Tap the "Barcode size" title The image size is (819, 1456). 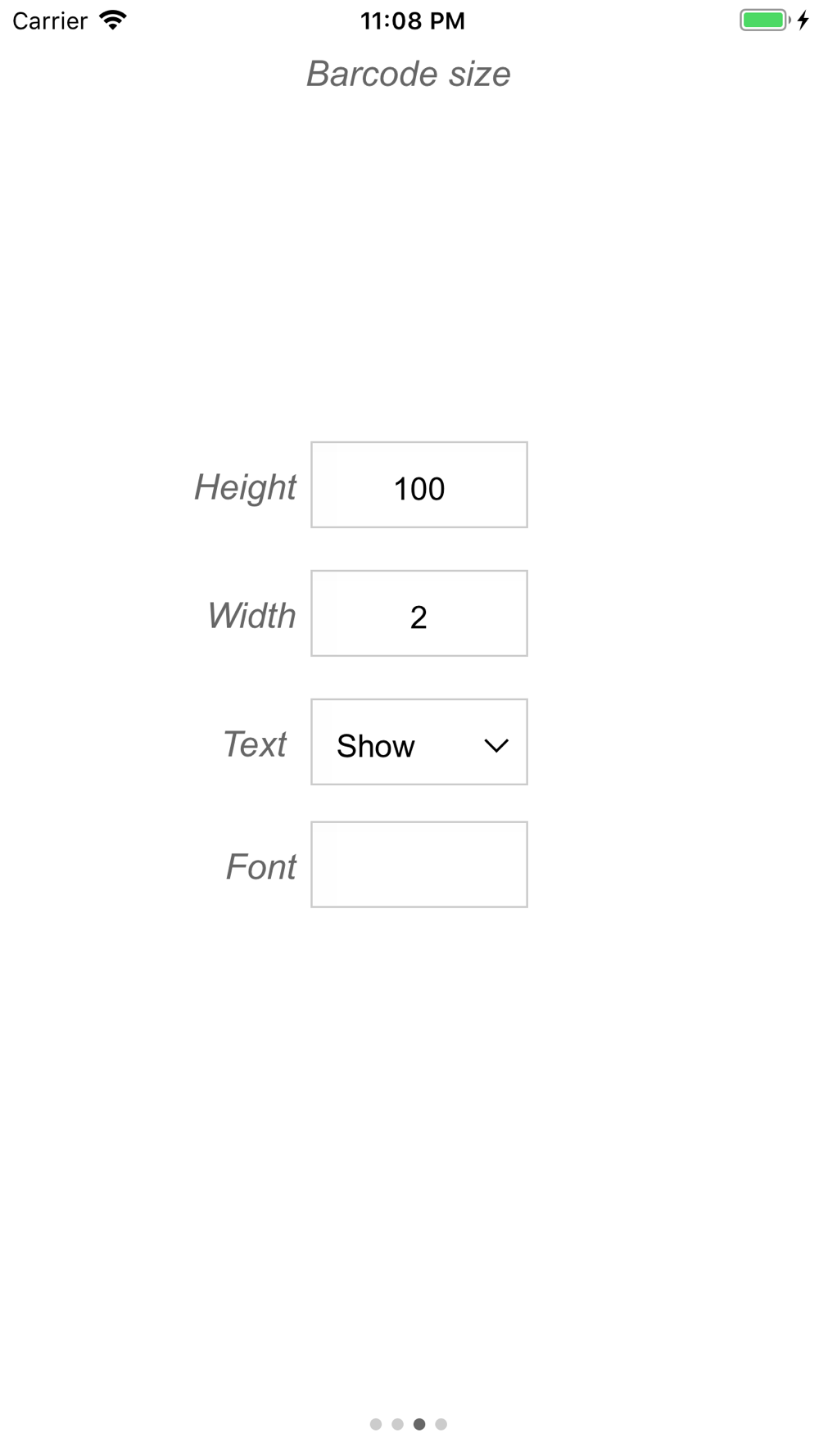pos(409,74)
